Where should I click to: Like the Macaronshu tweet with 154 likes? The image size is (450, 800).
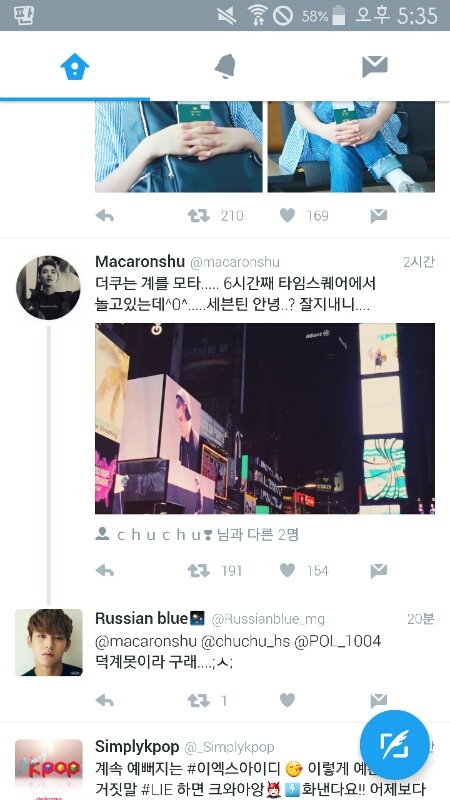[x=287, y=571]
